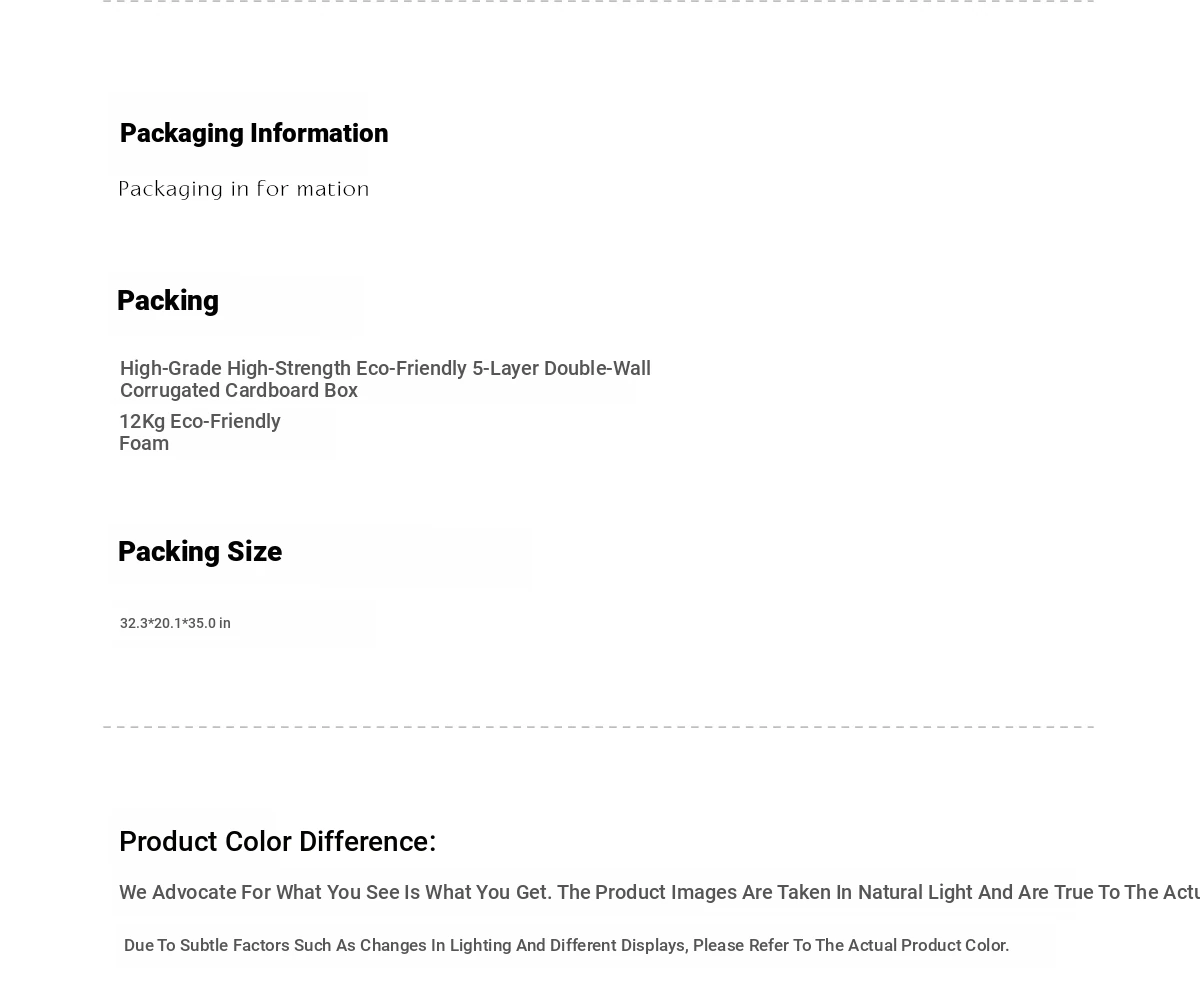The height and width of the screenshot is (997, 1200).
Task: Click the 'Corrugated Cardboard Box' line
Action: point(239,390)
